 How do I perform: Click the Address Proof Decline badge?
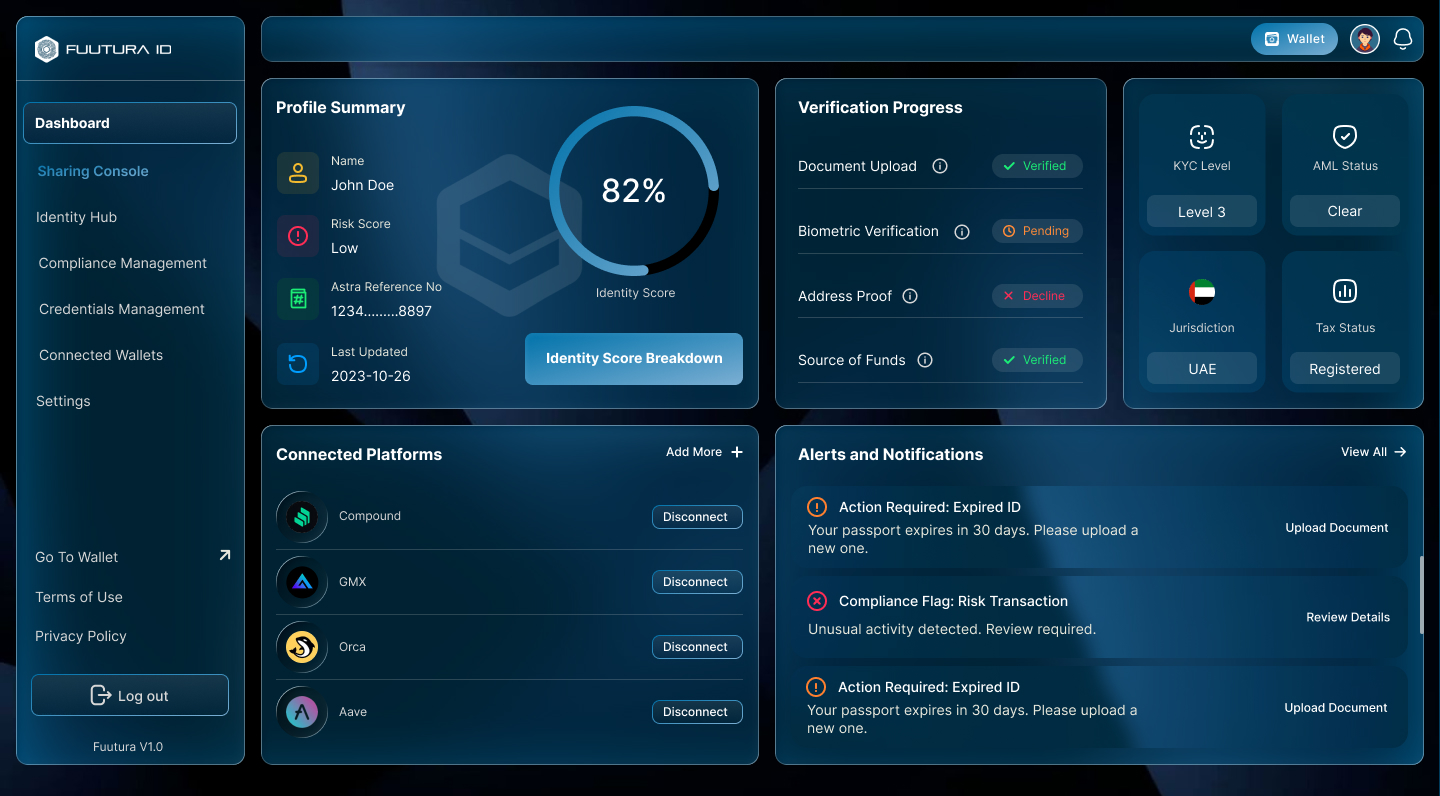pyautogui.click(x=1037, y=296)
